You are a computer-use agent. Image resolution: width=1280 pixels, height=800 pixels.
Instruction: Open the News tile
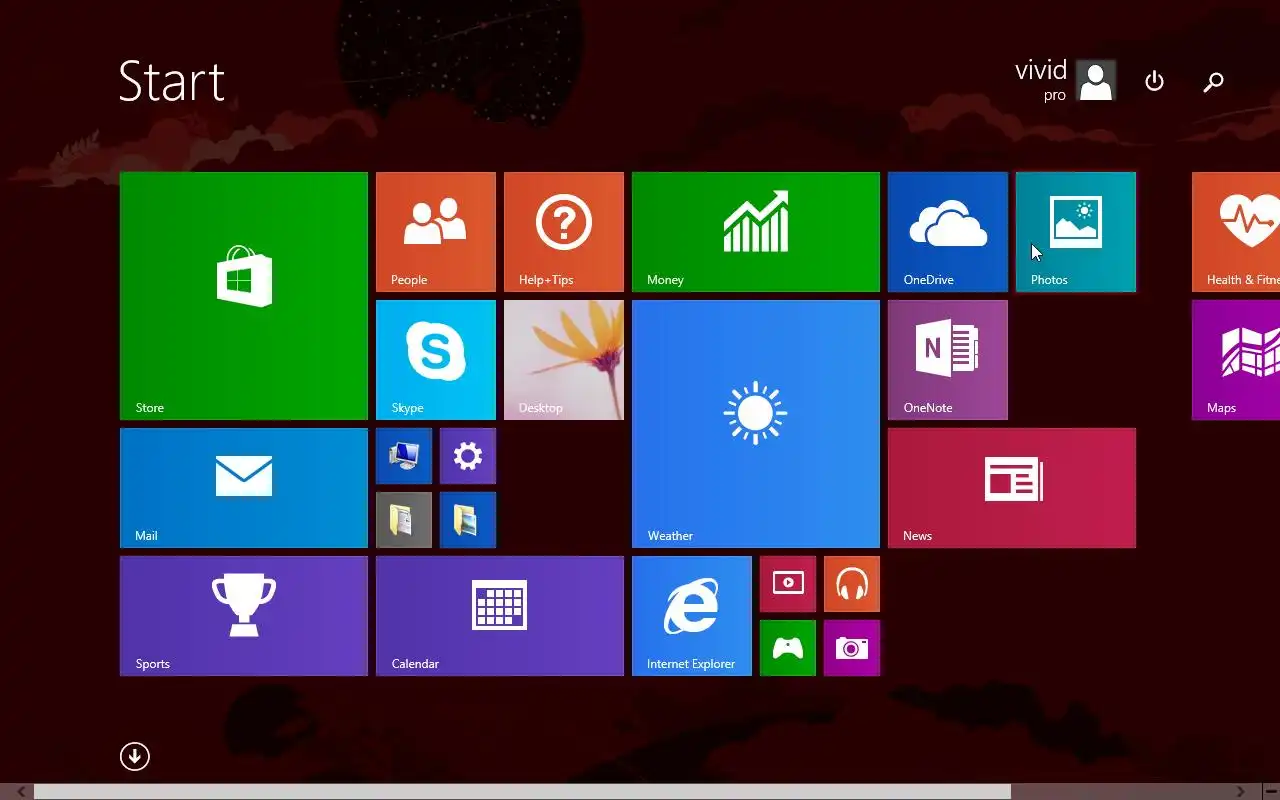1012,488
